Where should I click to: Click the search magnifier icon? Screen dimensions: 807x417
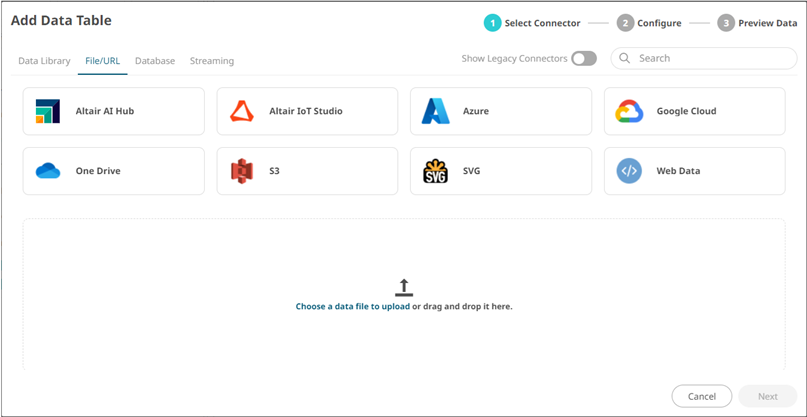pos(625,59)
